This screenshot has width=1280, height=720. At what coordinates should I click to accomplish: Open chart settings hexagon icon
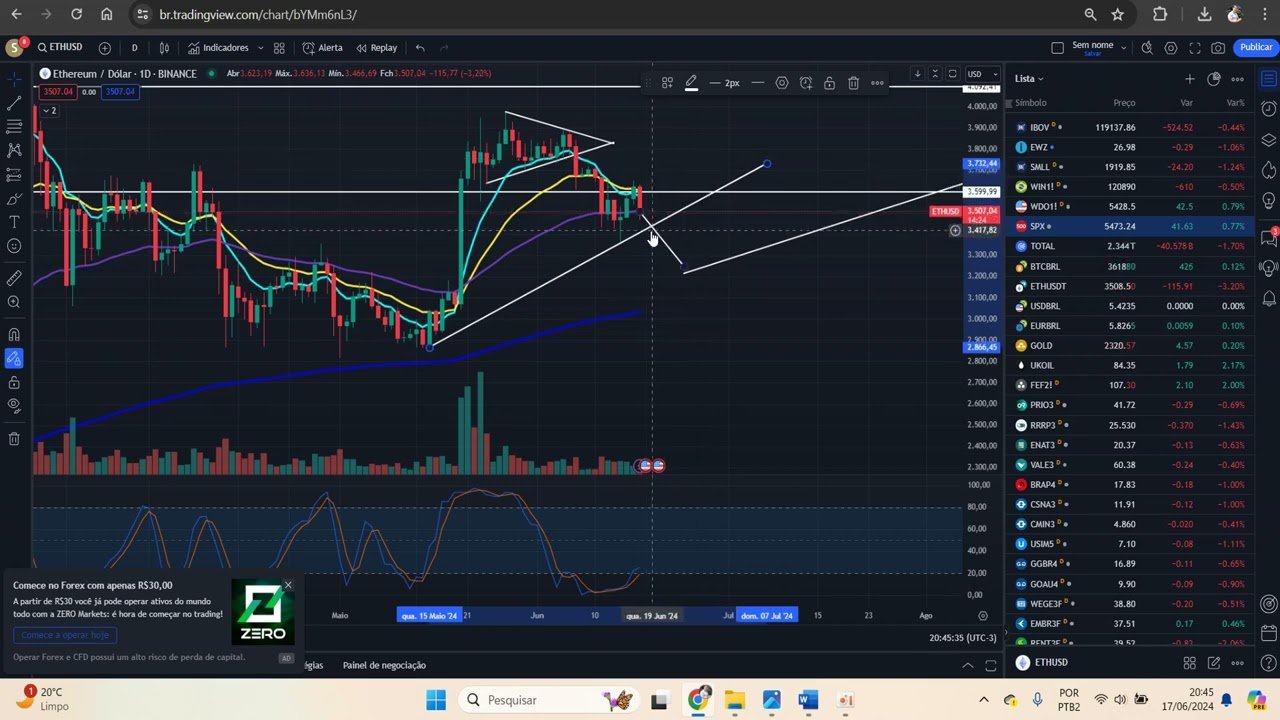click(x=1170, y=47)
